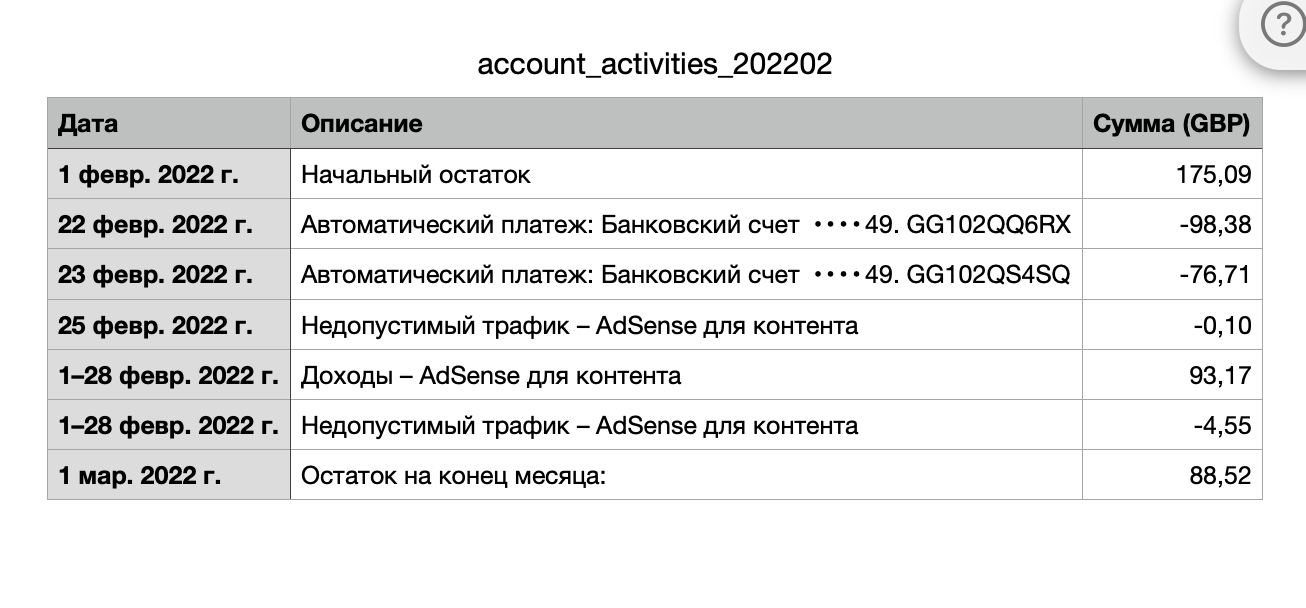Click the 25 февр. 2022 г. date cell
The image size is (1306, 608).
(169, 325)
